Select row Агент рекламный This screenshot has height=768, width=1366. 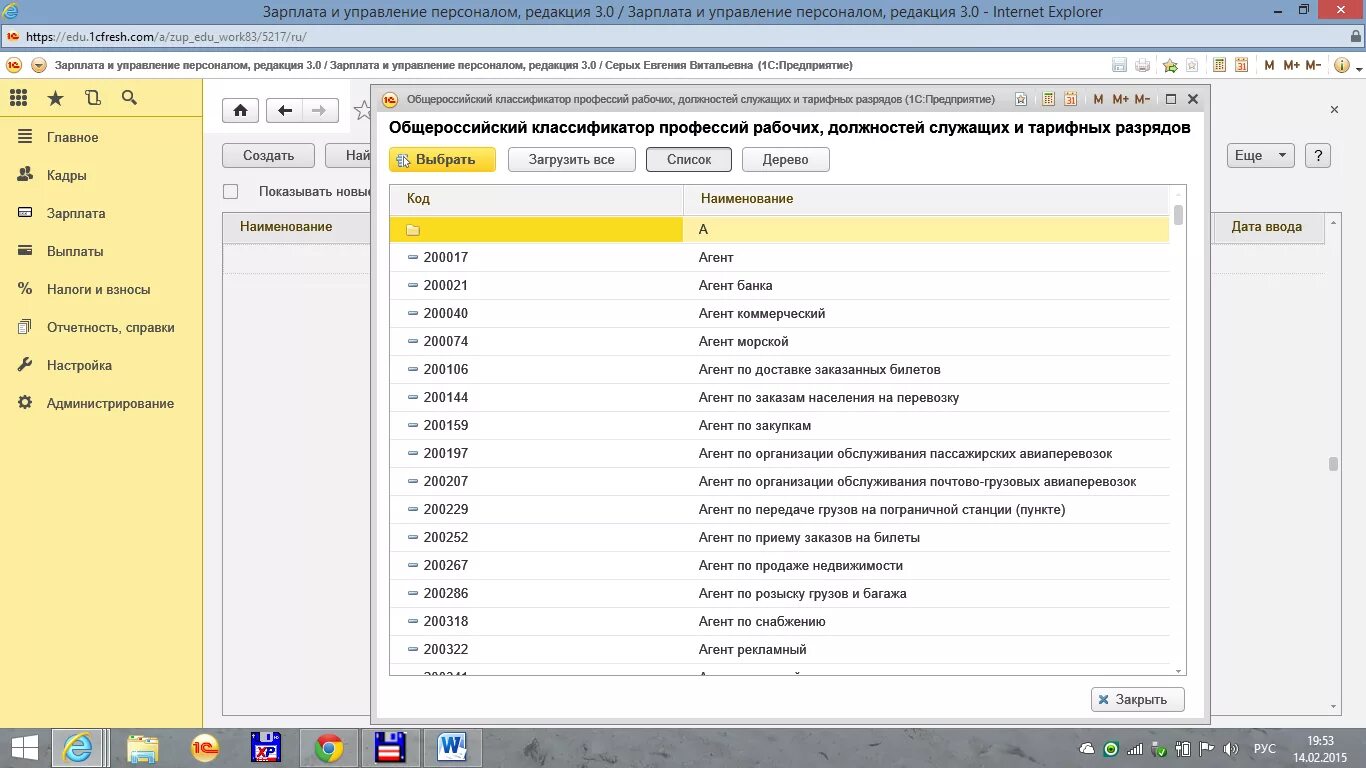tap(779, 649)
